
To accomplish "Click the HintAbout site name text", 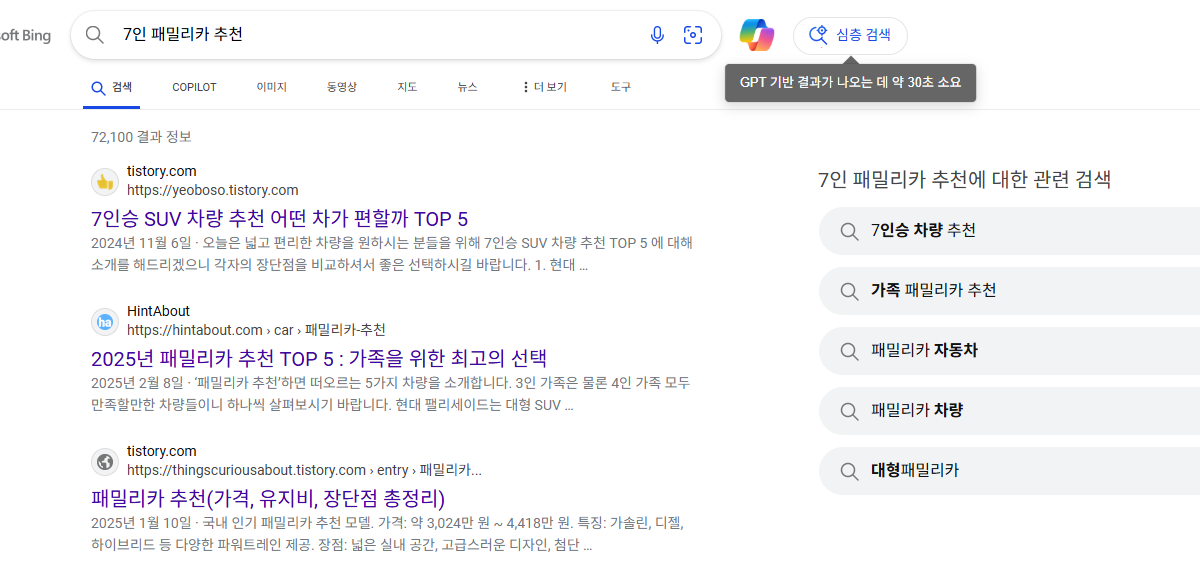I will [x=158, y=311].
